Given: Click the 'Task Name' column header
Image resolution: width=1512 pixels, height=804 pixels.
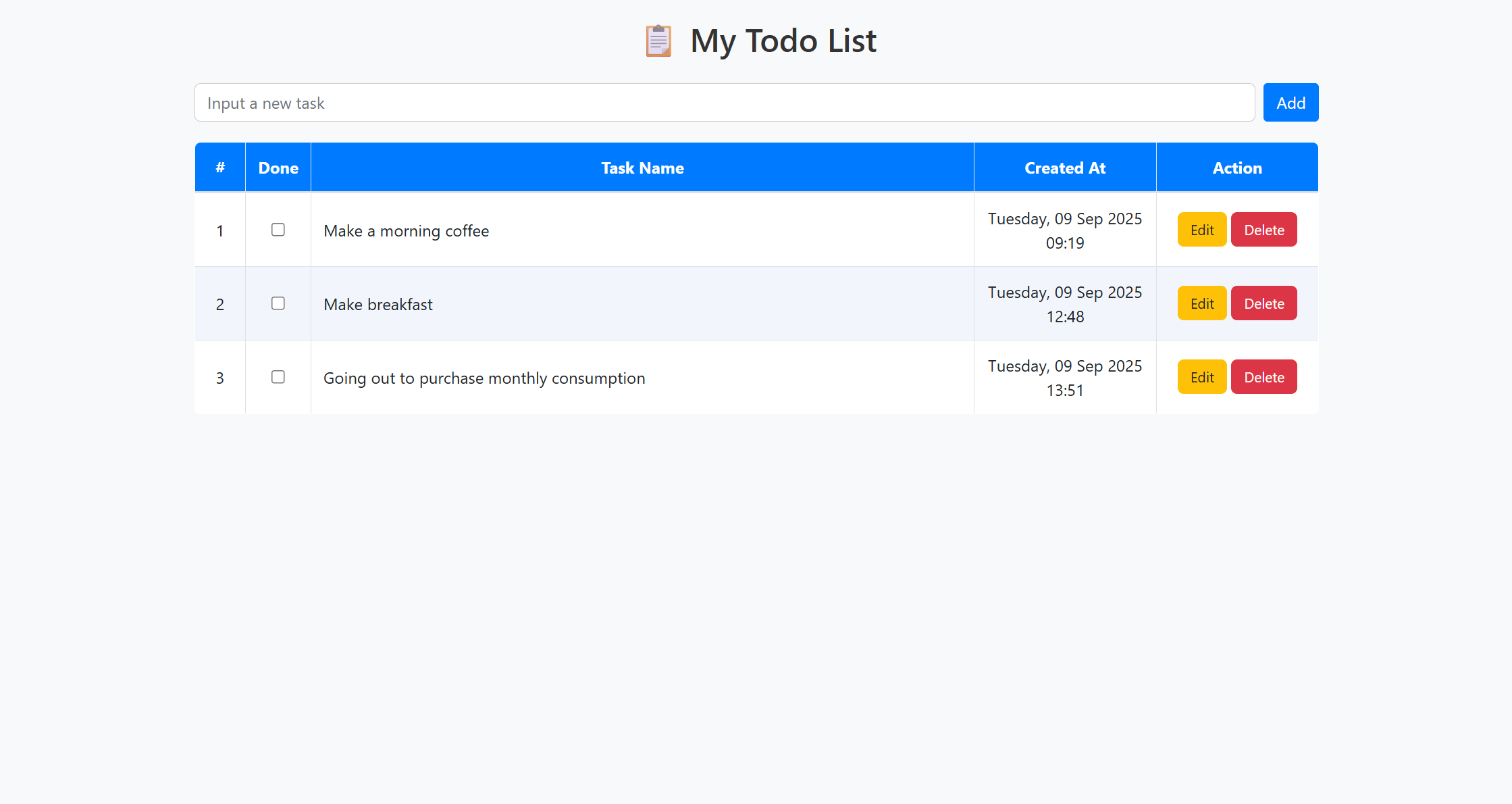Looking at the screenshot, I should coord(642,168).
